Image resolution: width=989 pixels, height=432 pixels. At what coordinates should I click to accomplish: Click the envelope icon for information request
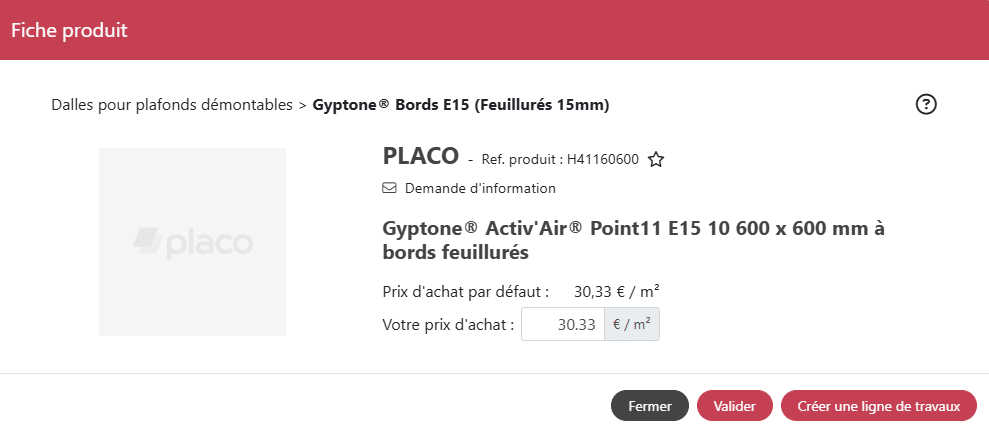tap(390, 188)
